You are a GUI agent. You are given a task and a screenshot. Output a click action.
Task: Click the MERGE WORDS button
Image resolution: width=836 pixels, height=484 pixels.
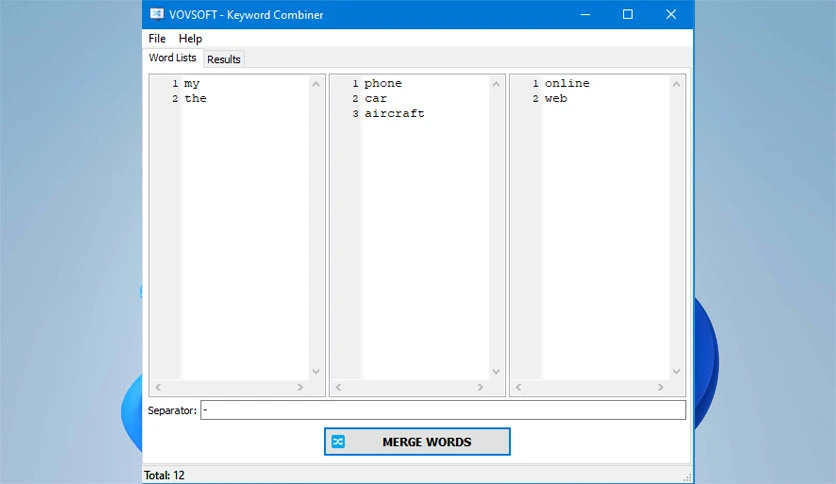[x=417, y=441]
